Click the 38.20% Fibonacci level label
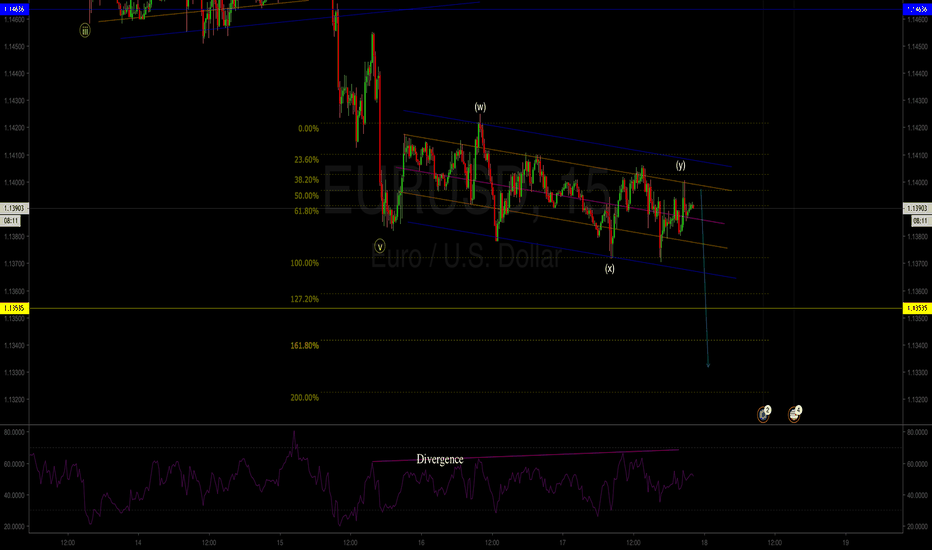Image resolution: width=932 pixels, height=550 pixels. 307,180
